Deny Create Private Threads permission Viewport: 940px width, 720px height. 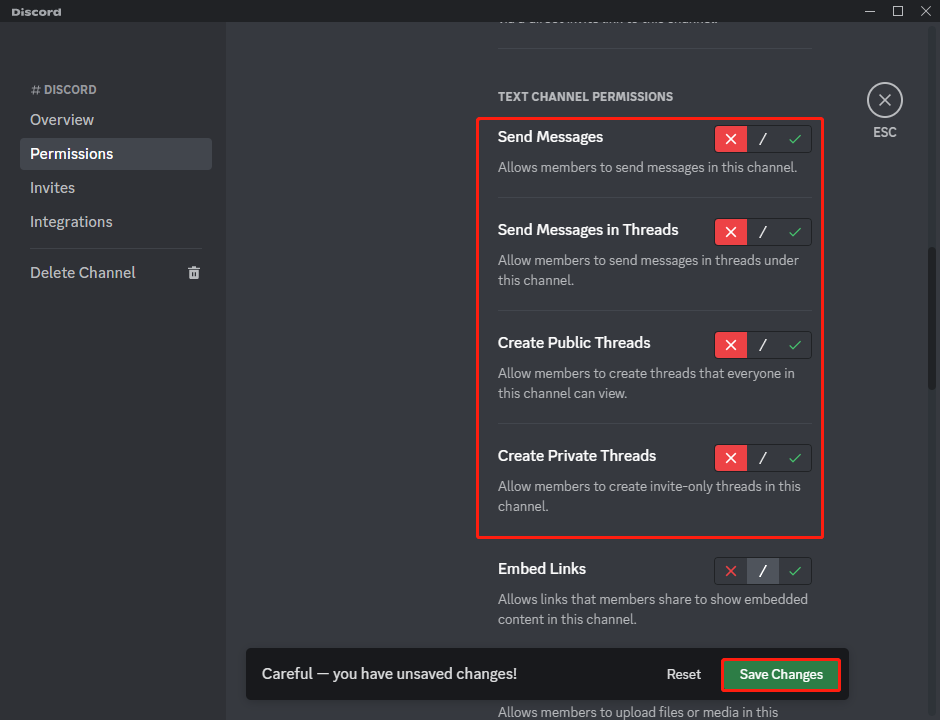coord(731,458)
